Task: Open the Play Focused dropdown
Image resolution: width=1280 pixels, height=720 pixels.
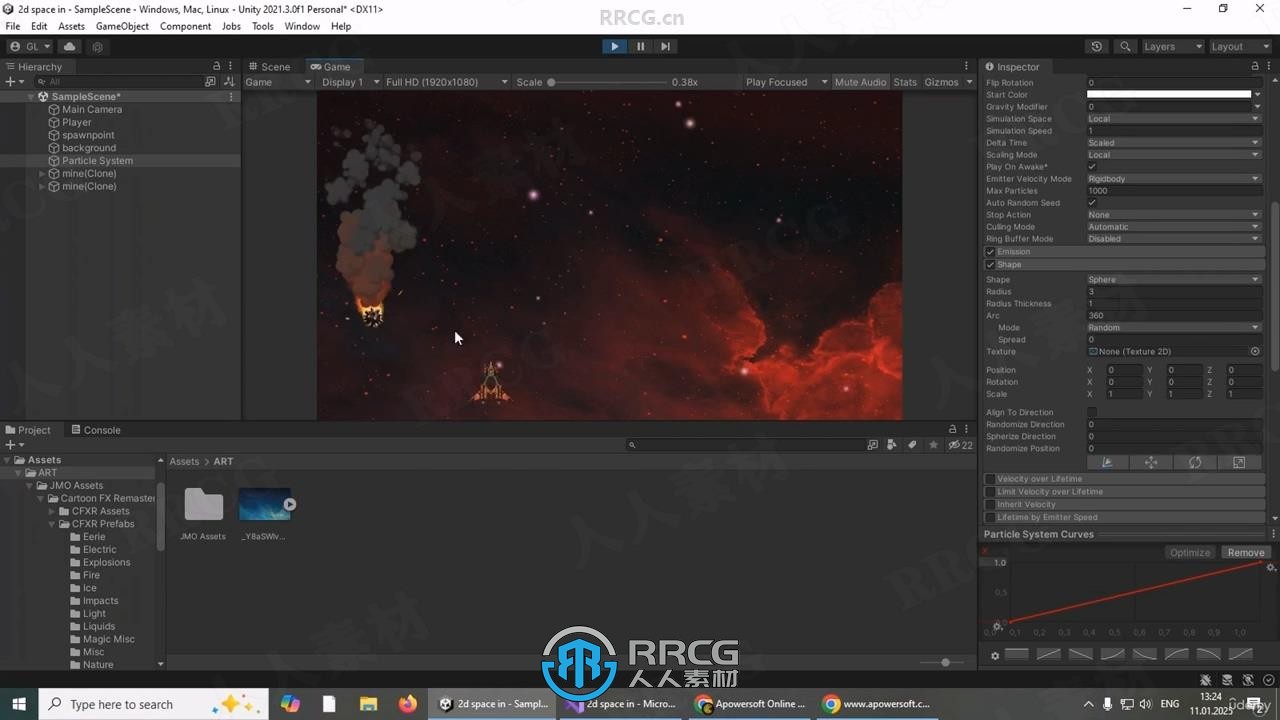Action: [x=786, y=82]
